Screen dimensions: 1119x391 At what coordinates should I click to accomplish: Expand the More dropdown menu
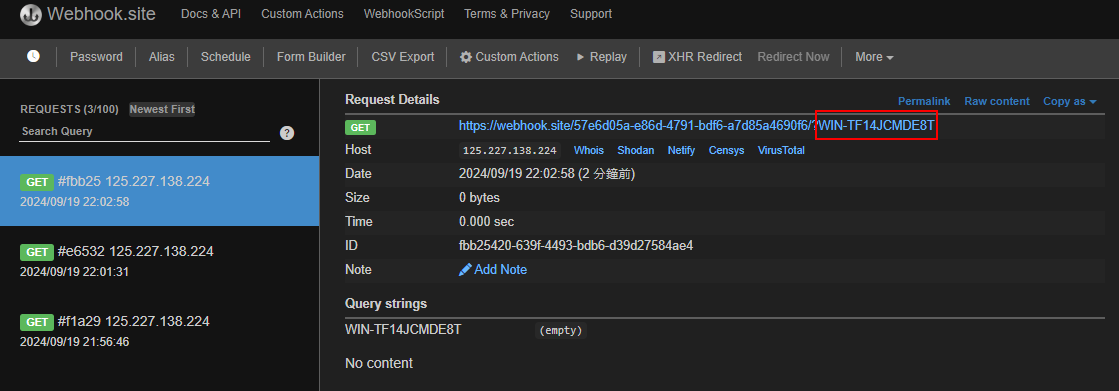click(x=874, y=57)
